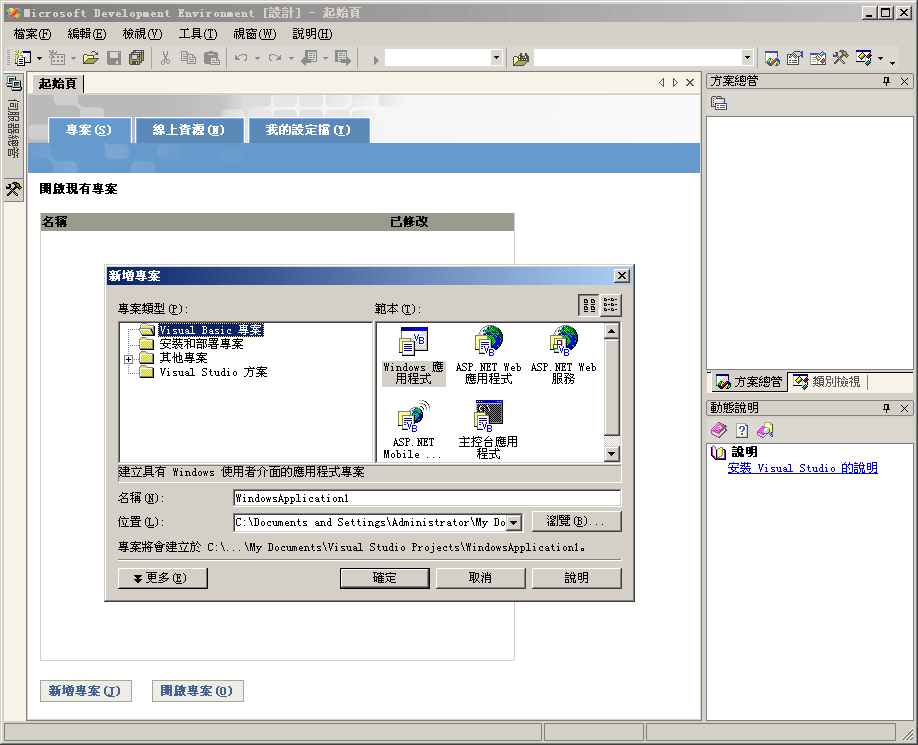Open the Find combo box dropdown arrow
Screen dimensions: 918x745
pyautogui.click(x=747, y=57)
